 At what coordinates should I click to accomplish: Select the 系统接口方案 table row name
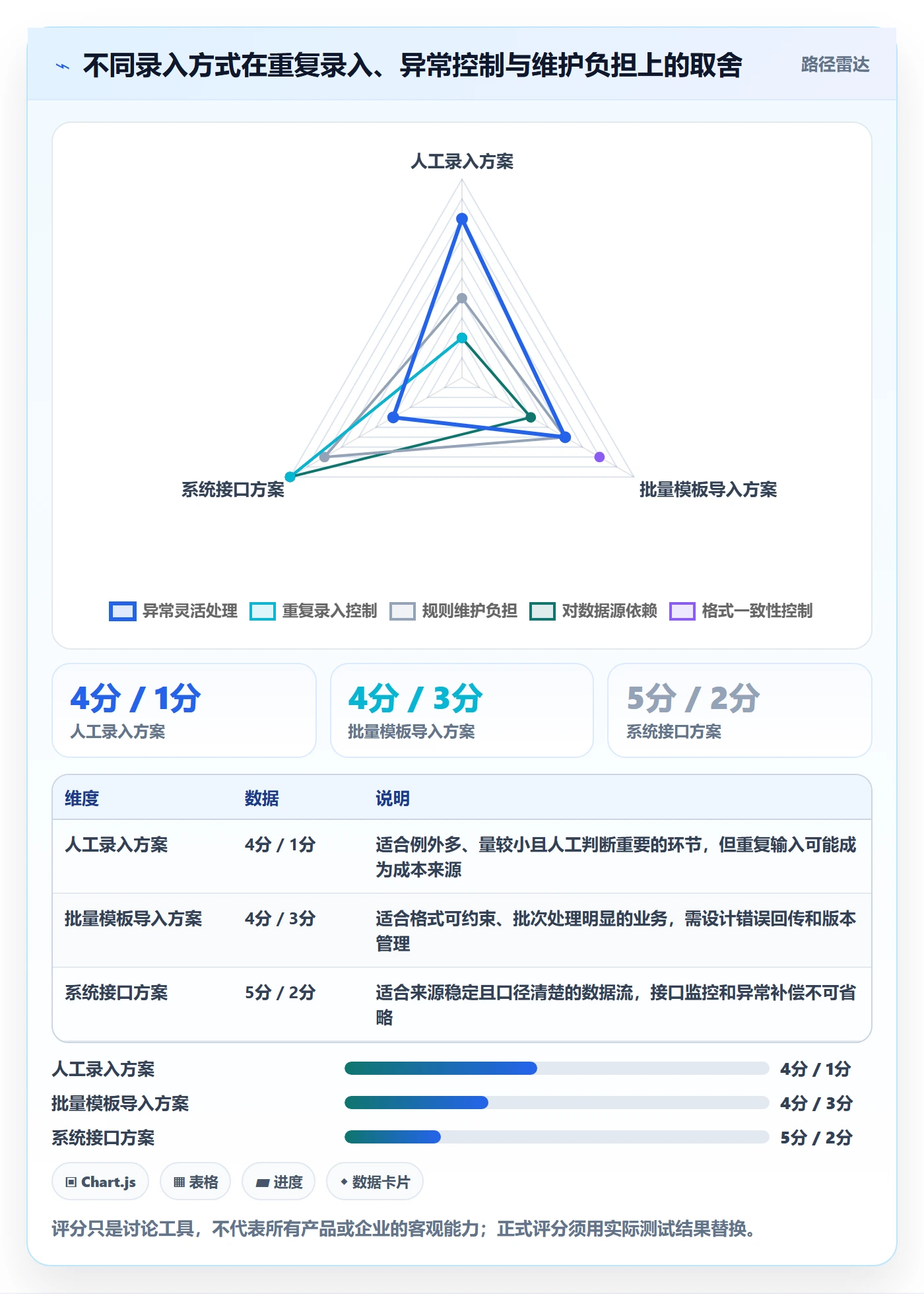(x=116, y=993)
